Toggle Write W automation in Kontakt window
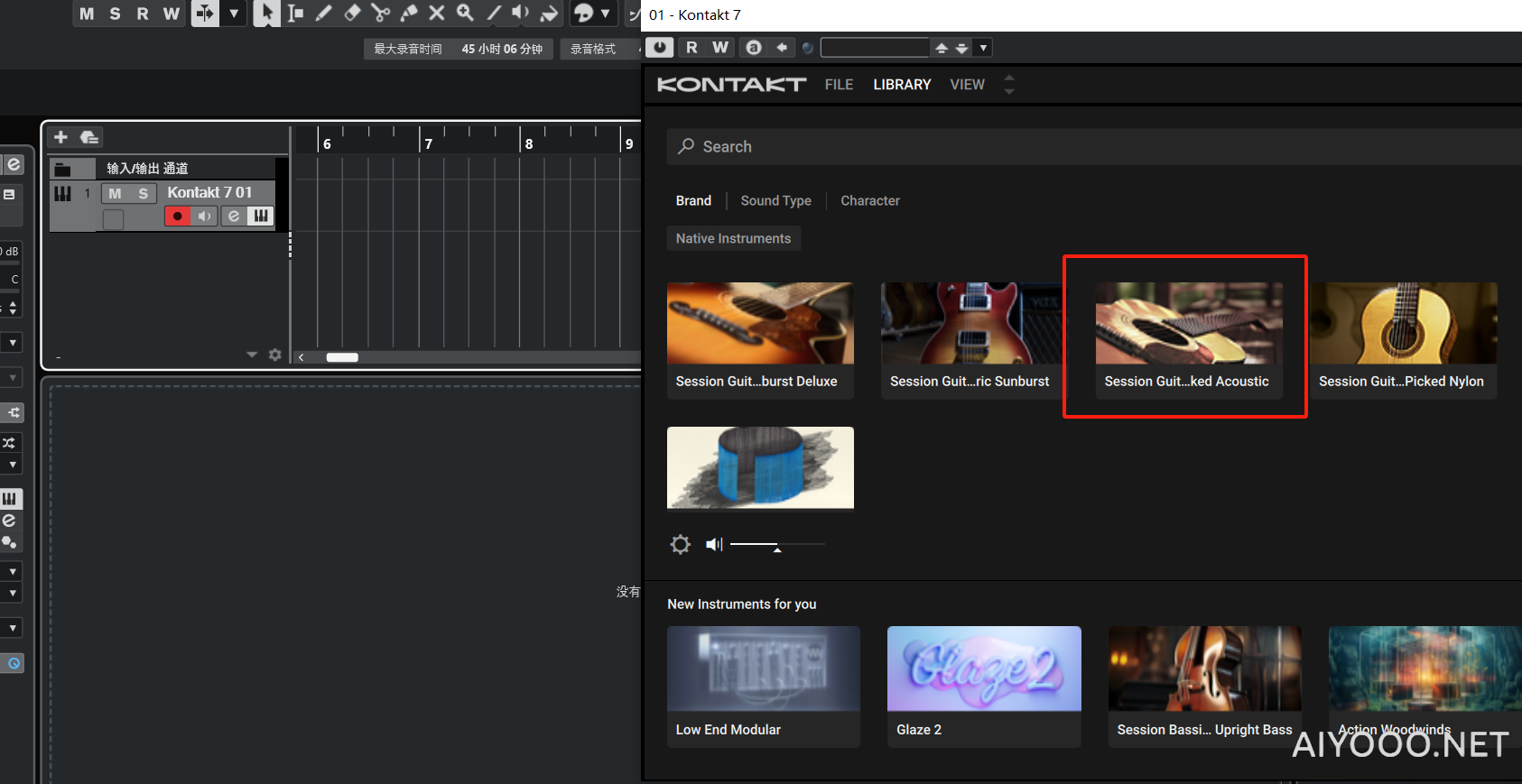Viewport: 1522px width, 784px height. (x=719, y=48)
